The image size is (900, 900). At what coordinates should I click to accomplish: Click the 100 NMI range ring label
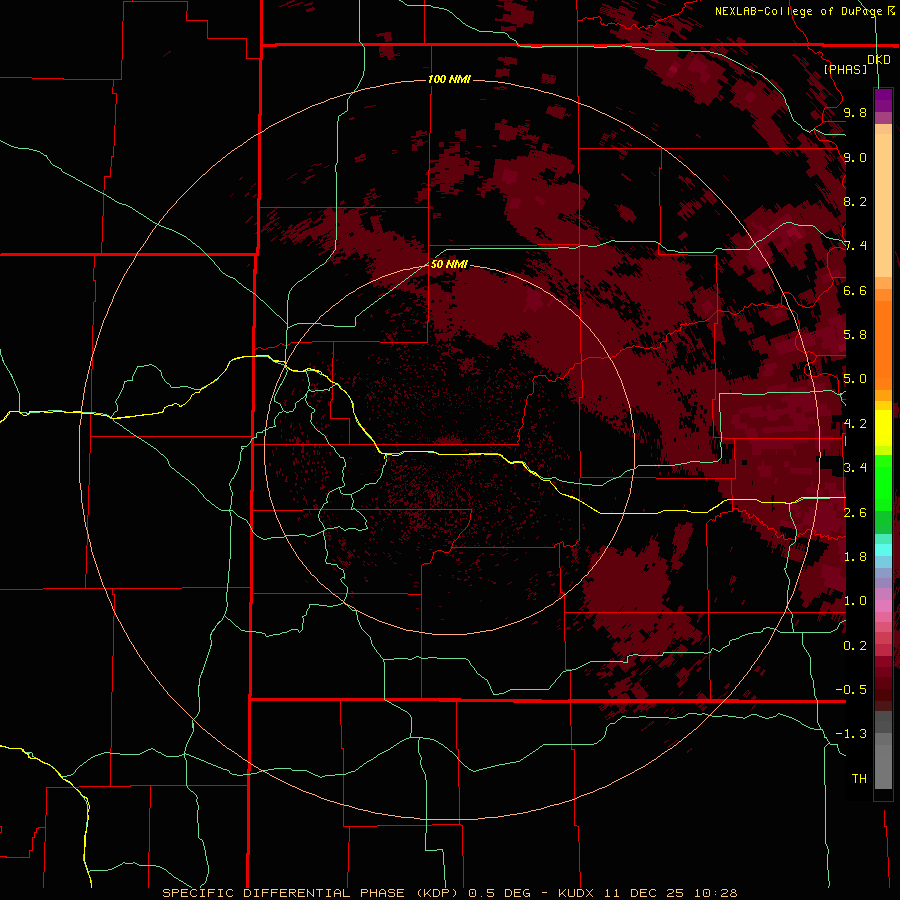449,79
